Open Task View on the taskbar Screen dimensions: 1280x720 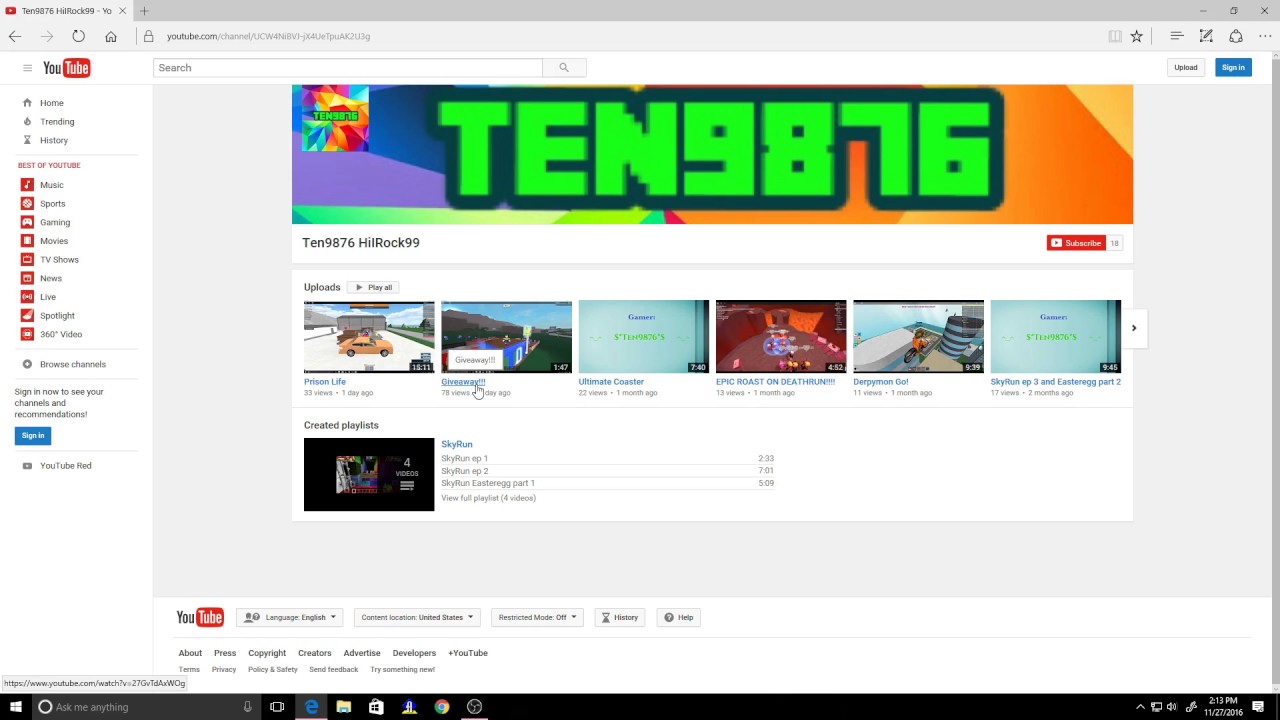click(277, 707)
